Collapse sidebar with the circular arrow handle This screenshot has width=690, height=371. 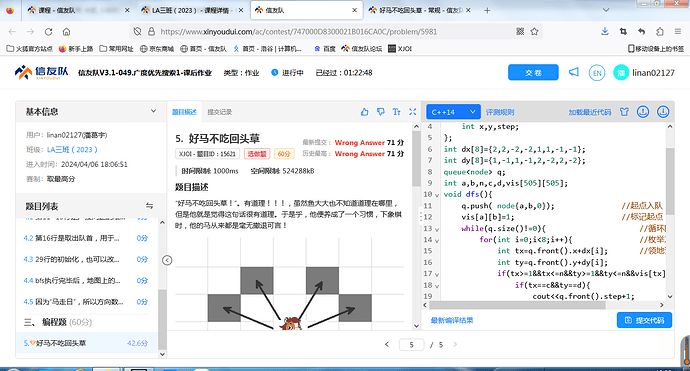click(167, 260)
